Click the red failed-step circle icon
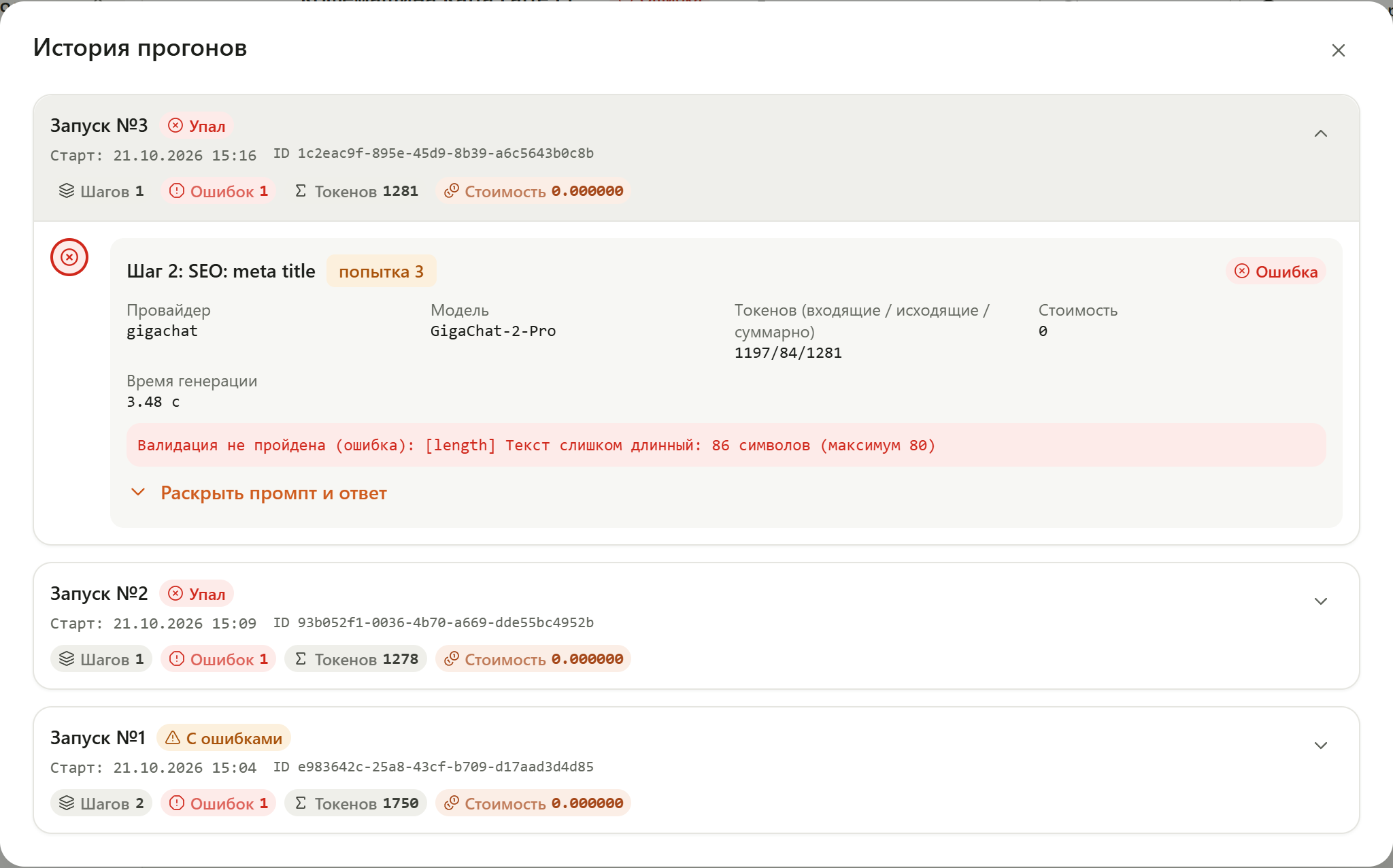 tap(69, 257)
